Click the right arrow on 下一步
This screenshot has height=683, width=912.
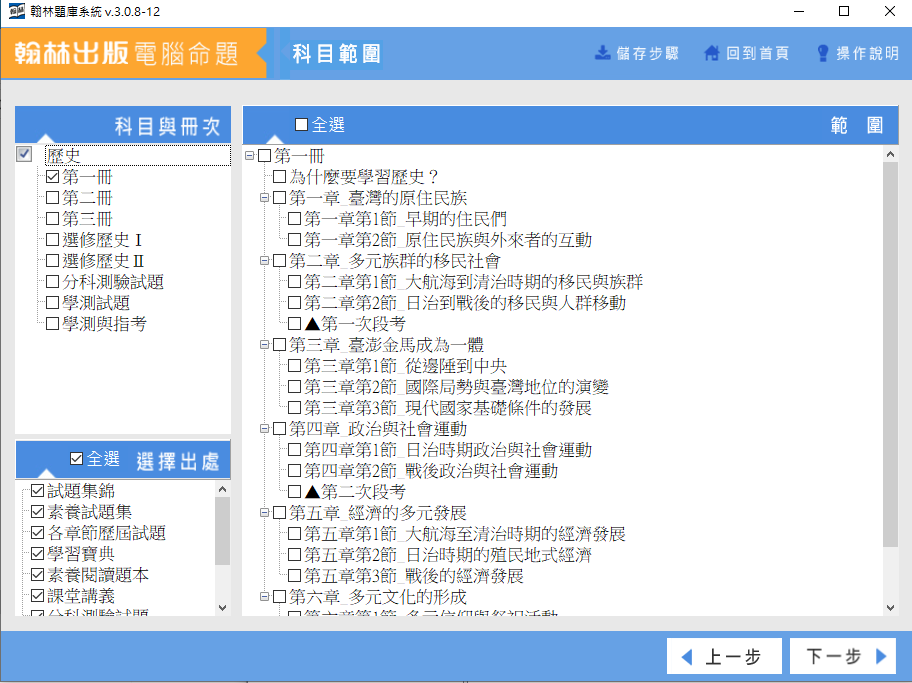(881, 657)
